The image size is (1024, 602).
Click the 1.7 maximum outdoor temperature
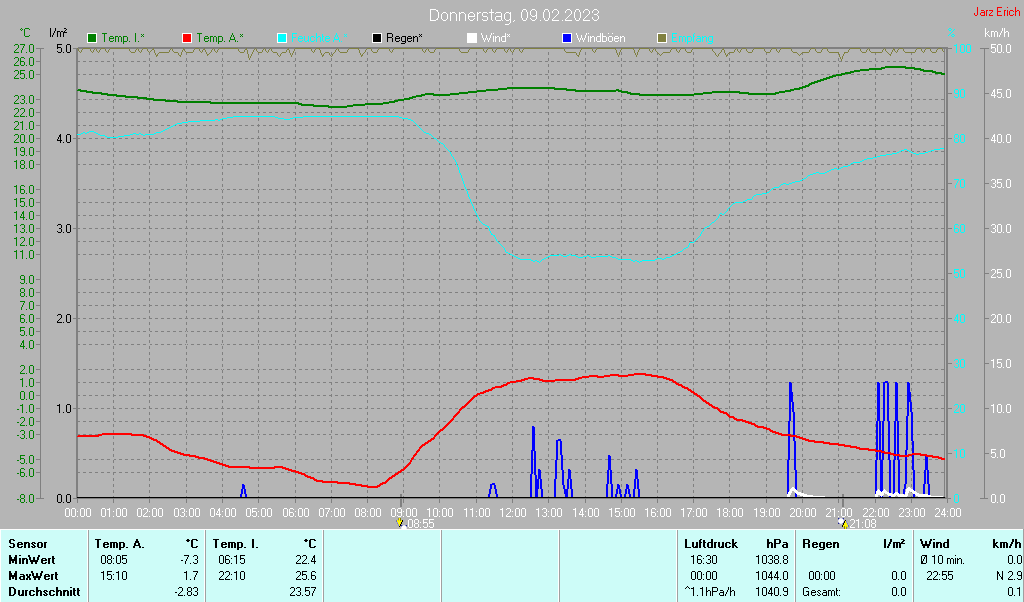pyautogui.click(x=190, y=577)
